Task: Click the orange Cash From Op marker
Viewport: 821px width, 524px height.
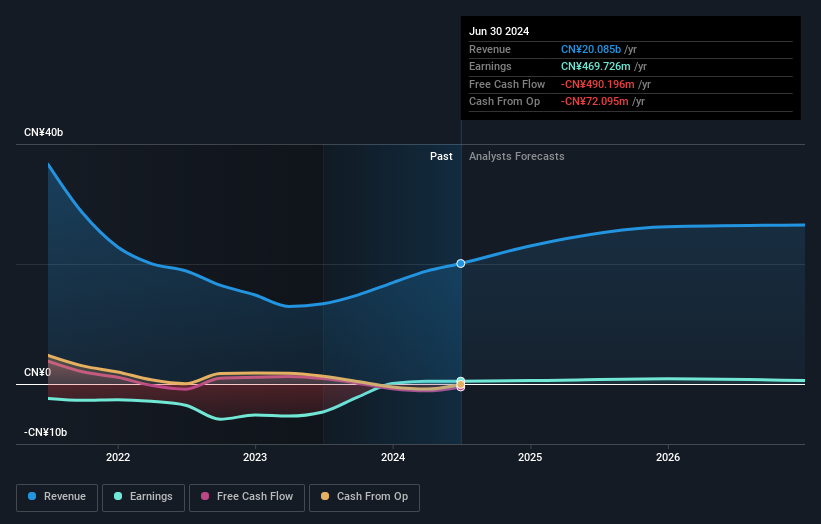Action: tap(461, 385)
